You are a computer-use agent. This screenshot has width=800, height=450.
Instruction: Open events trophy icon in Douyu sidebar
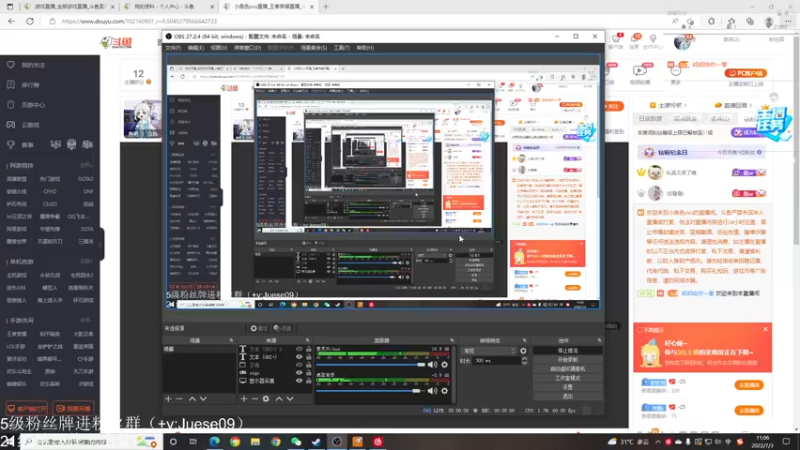coord(11,145)
